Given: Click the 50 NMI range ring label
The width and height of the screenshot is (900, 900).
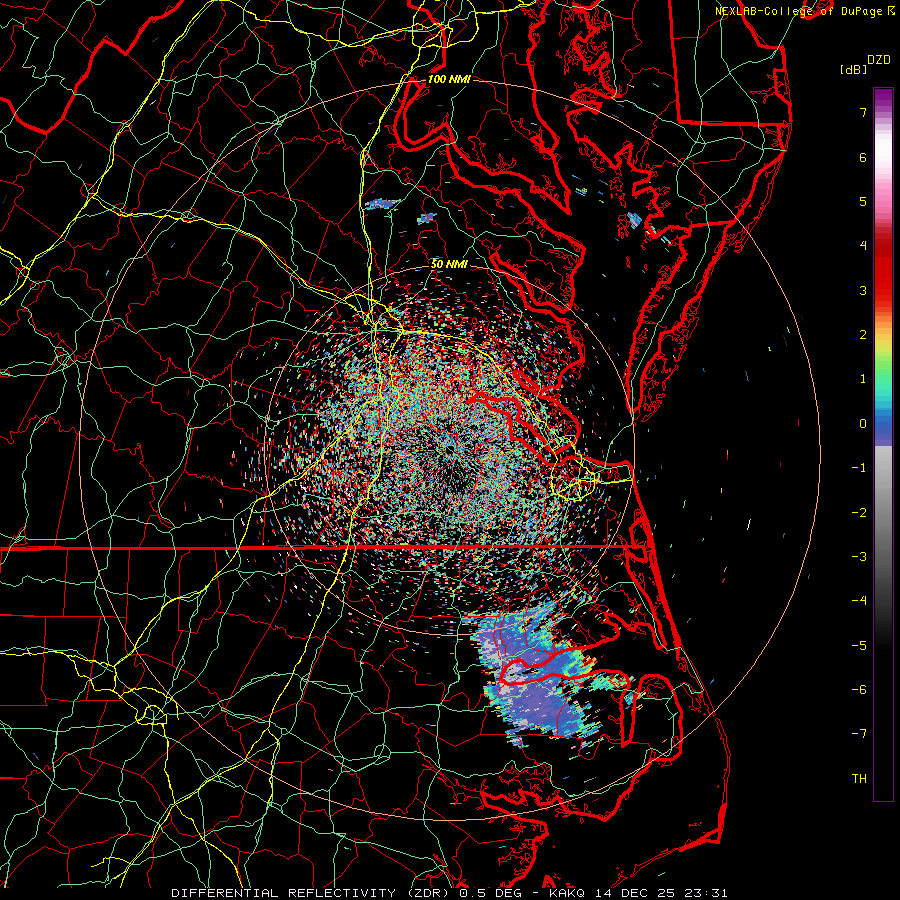Looking at the screenshot, I should tap(449, 264).
